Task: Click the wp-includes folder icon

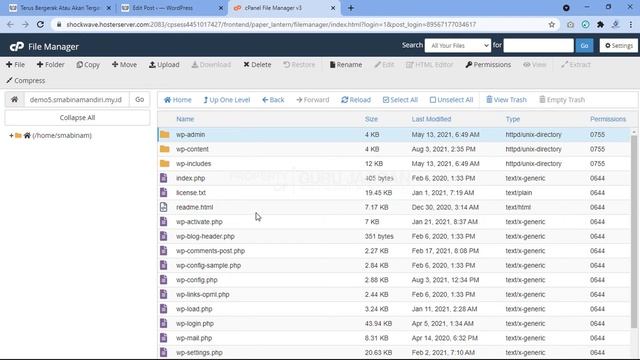Action: tap(164, 163)
